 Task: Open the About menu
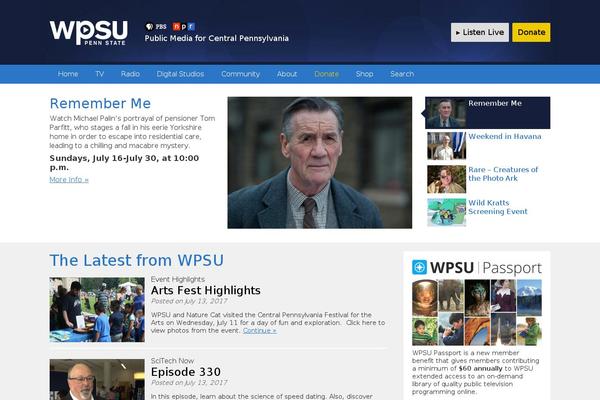click(x=287, y=74)
